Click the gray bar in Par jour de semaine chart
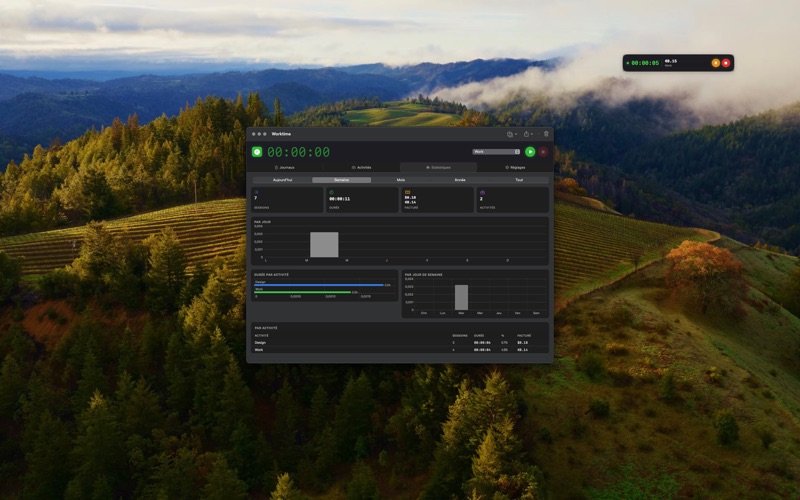The image size is (800, 500). pyautogui.click(x=461, y=297)
